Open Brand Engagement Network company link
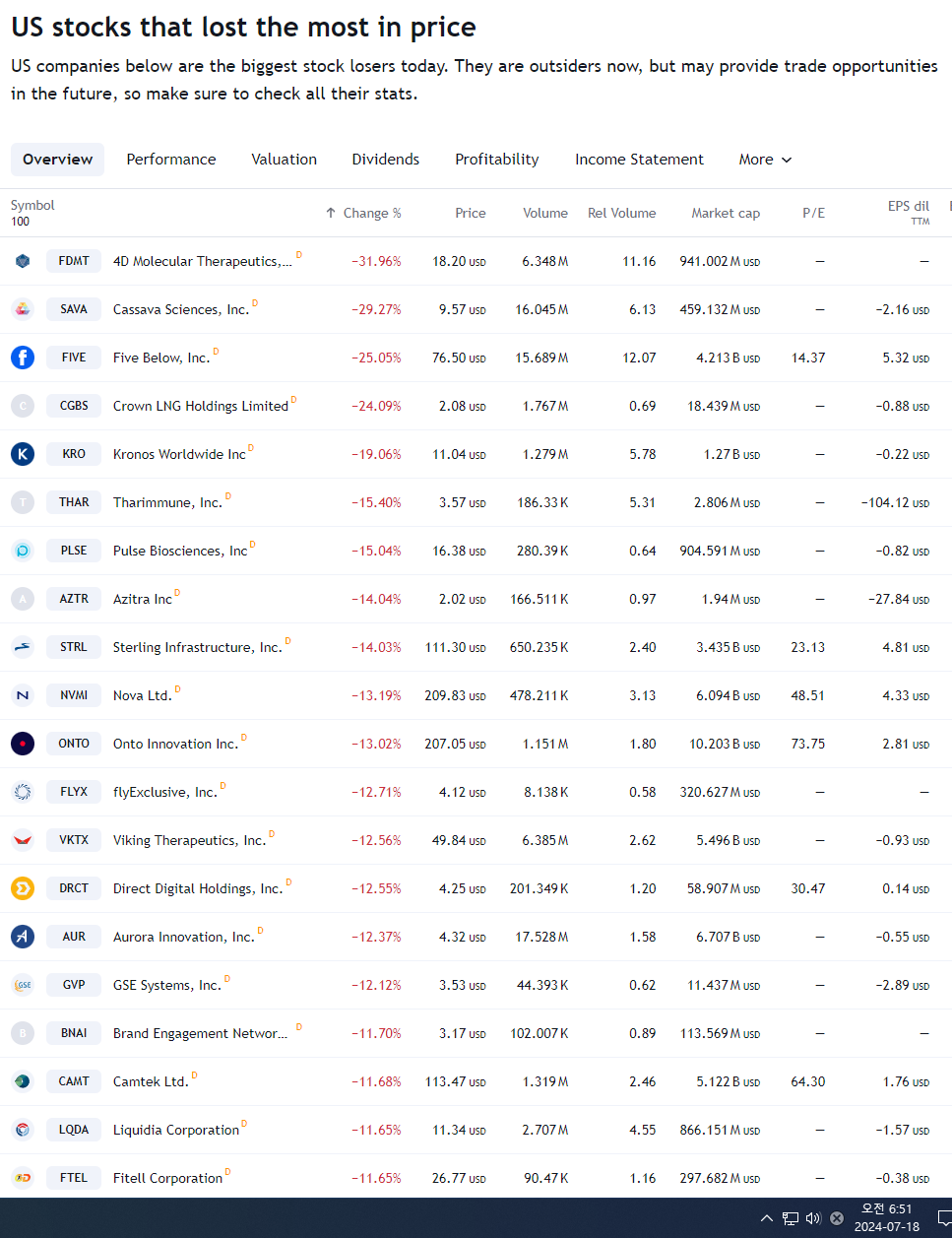This screenshot has width=952, height=1238. click(x=201, y=1033)
